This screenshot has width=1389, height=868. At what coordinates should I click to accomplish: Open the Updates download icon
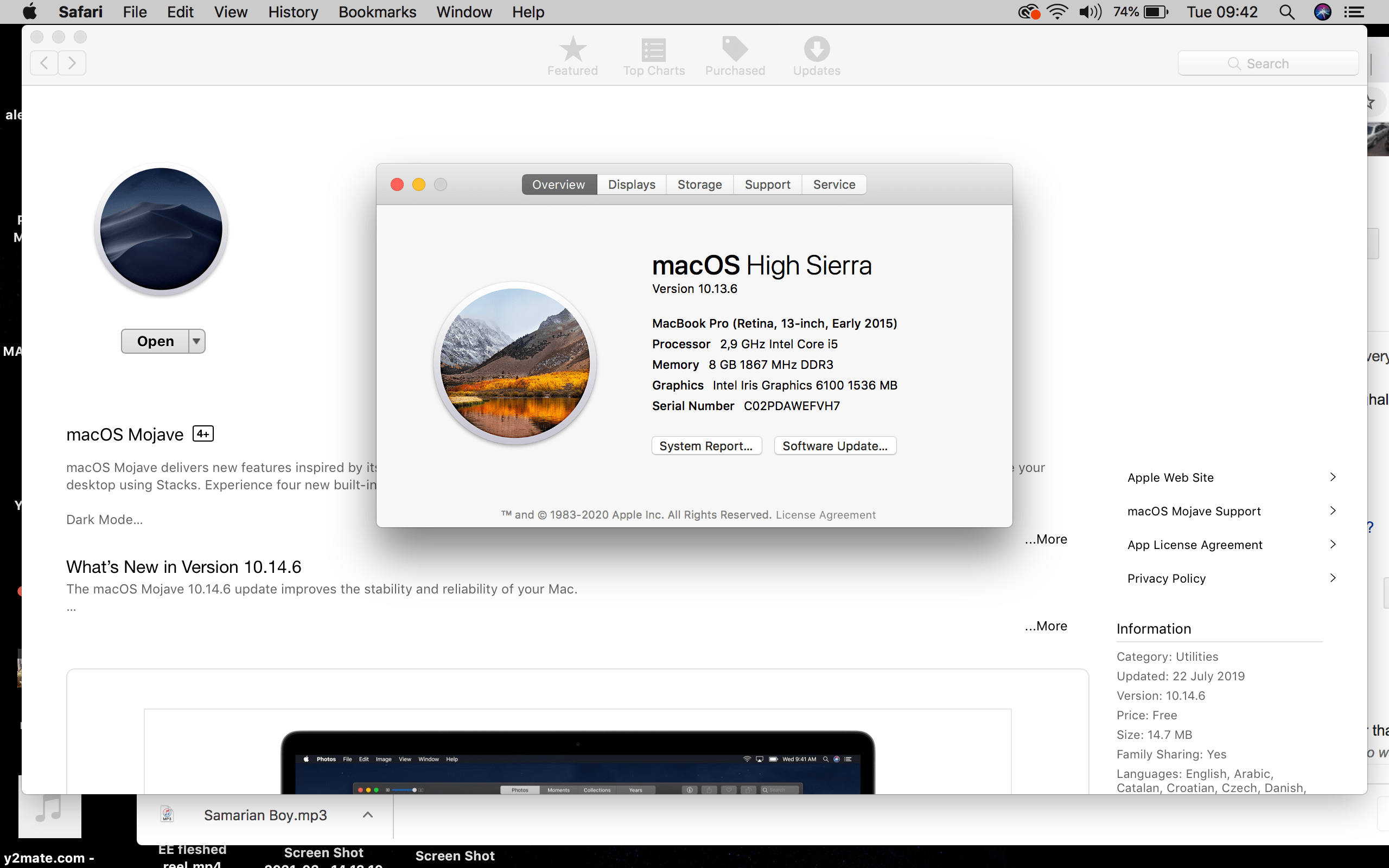(x=816, y=49)
